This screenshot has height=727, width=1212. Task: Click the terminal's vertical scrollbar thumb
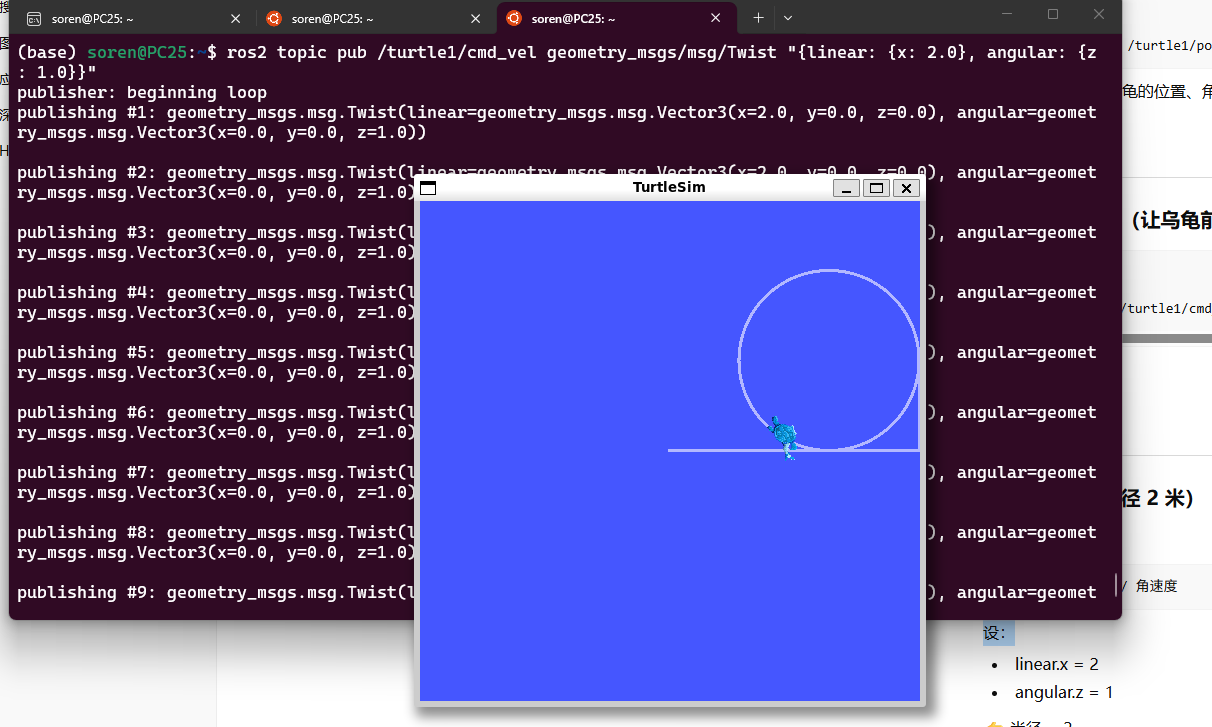pyautogui.click(x=1116, y=584)
